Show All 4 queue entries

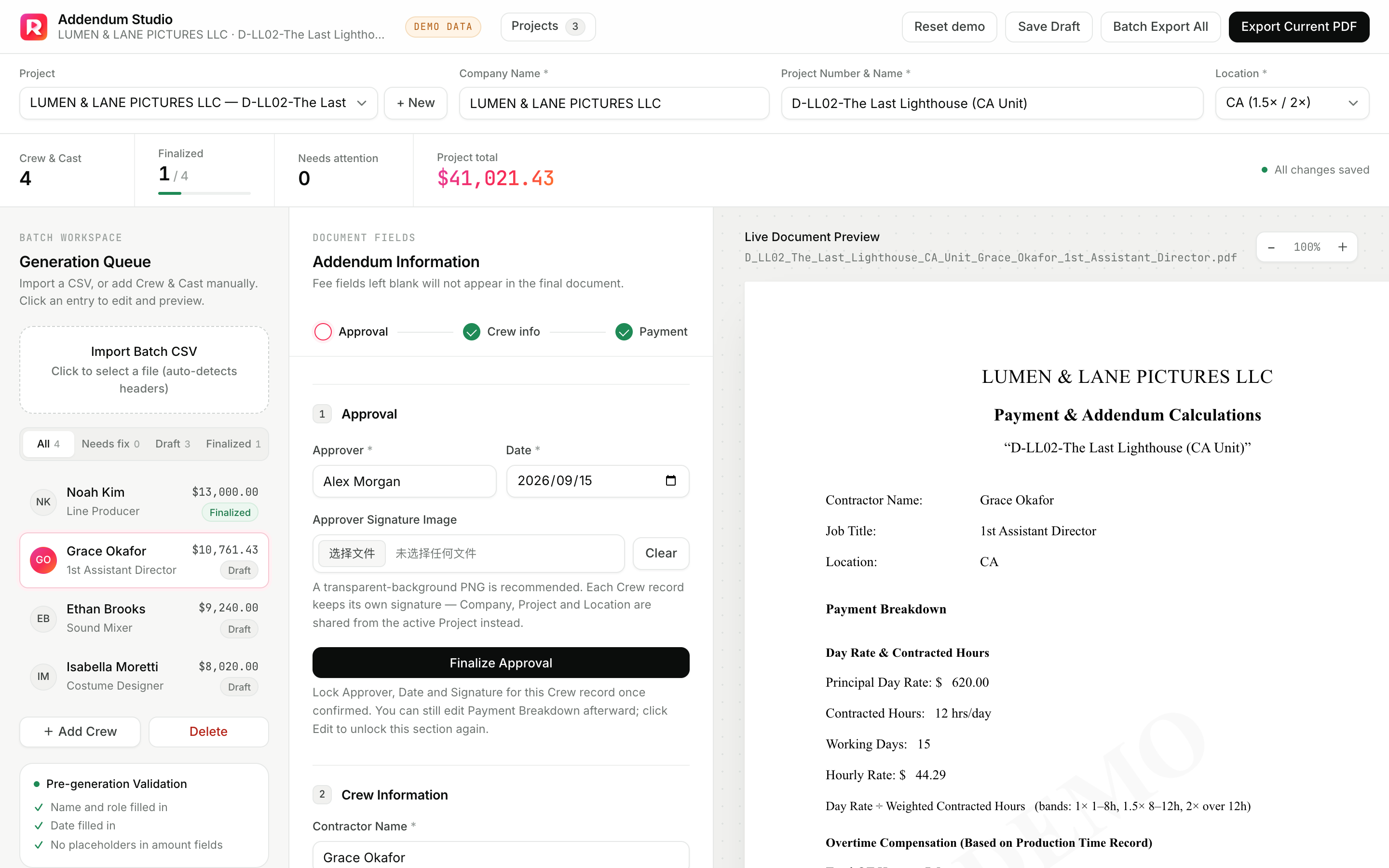point(48,444)
